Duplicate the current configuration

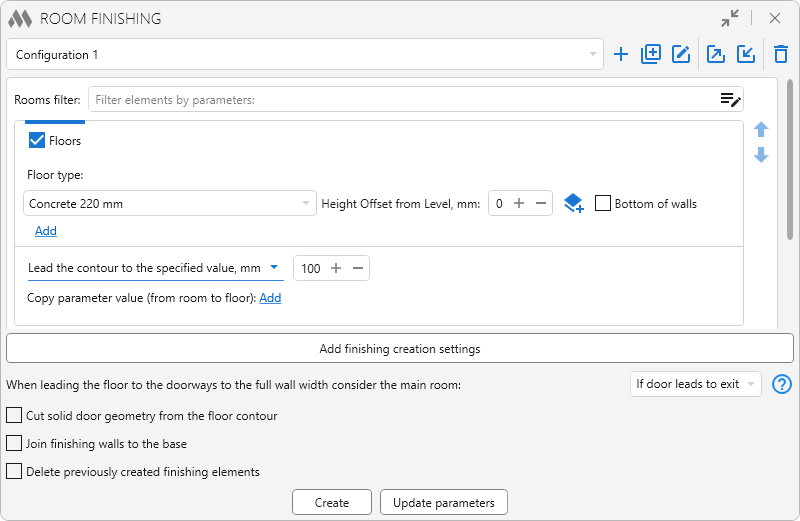point(651,55)
